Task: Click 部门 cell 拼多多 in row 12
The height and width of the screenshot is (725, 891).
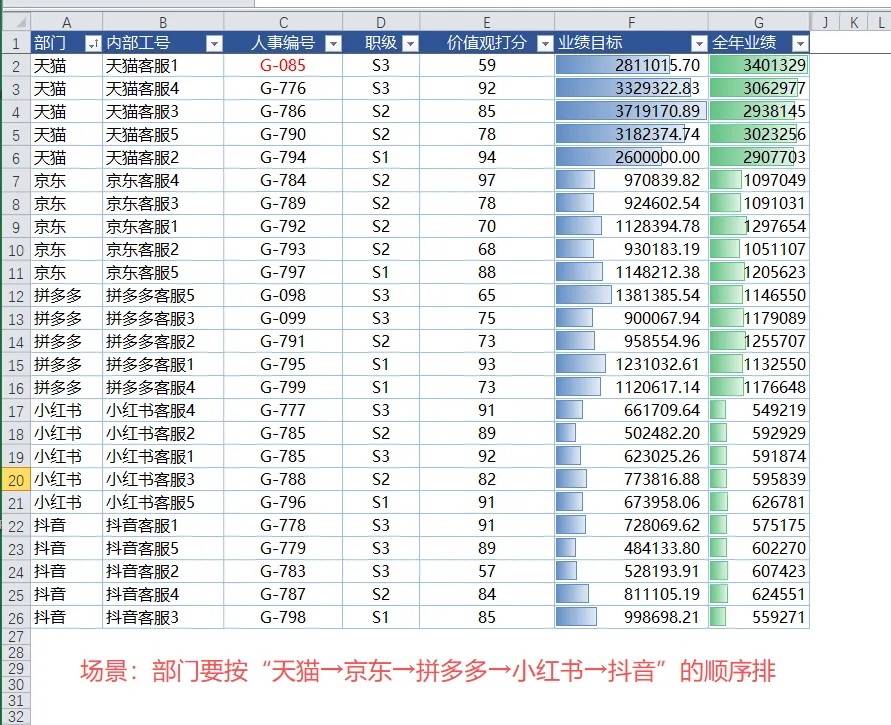Action: point(66,295)
